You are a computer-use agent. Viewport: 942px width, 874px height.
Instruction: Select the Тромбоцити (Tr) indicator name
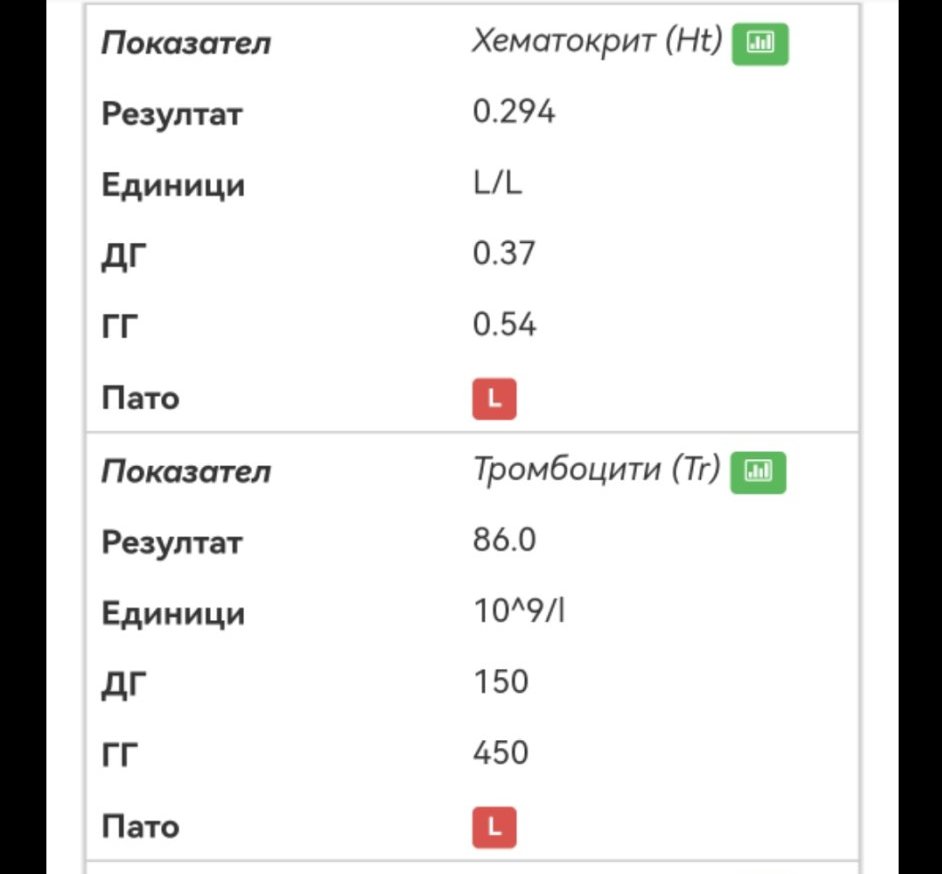[x=596, y=470]
